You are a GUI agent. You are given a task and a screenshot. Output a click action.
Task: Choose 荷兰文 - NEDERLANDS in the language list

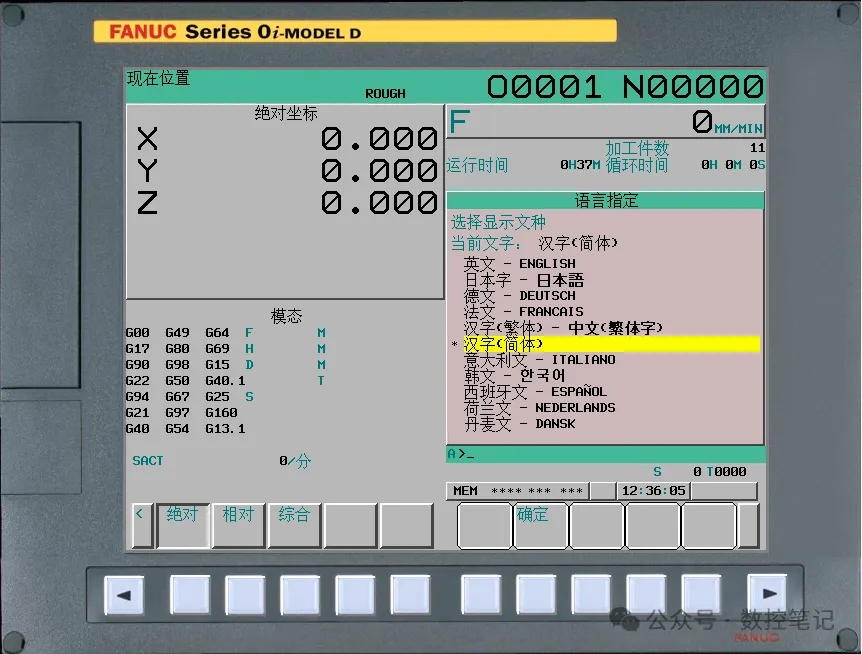coord(539,408)
